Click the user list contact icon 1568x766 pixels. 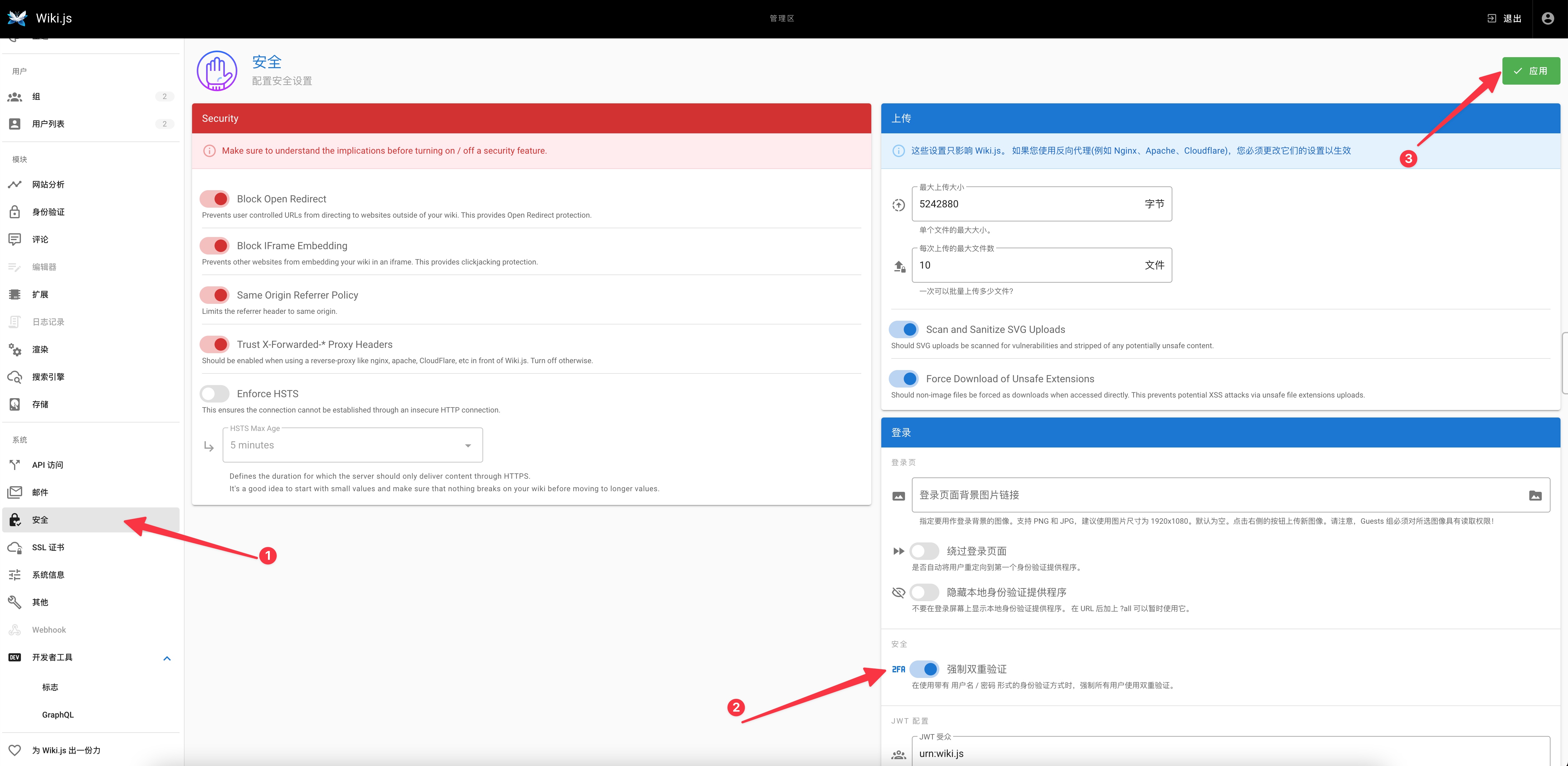[15, 124]
